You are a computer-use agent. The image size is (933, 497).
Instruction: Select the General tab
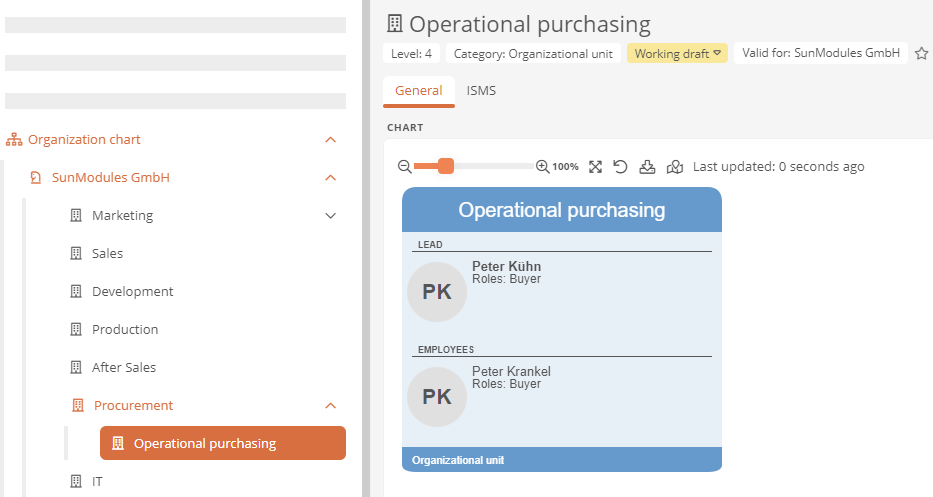pos(418,90)
